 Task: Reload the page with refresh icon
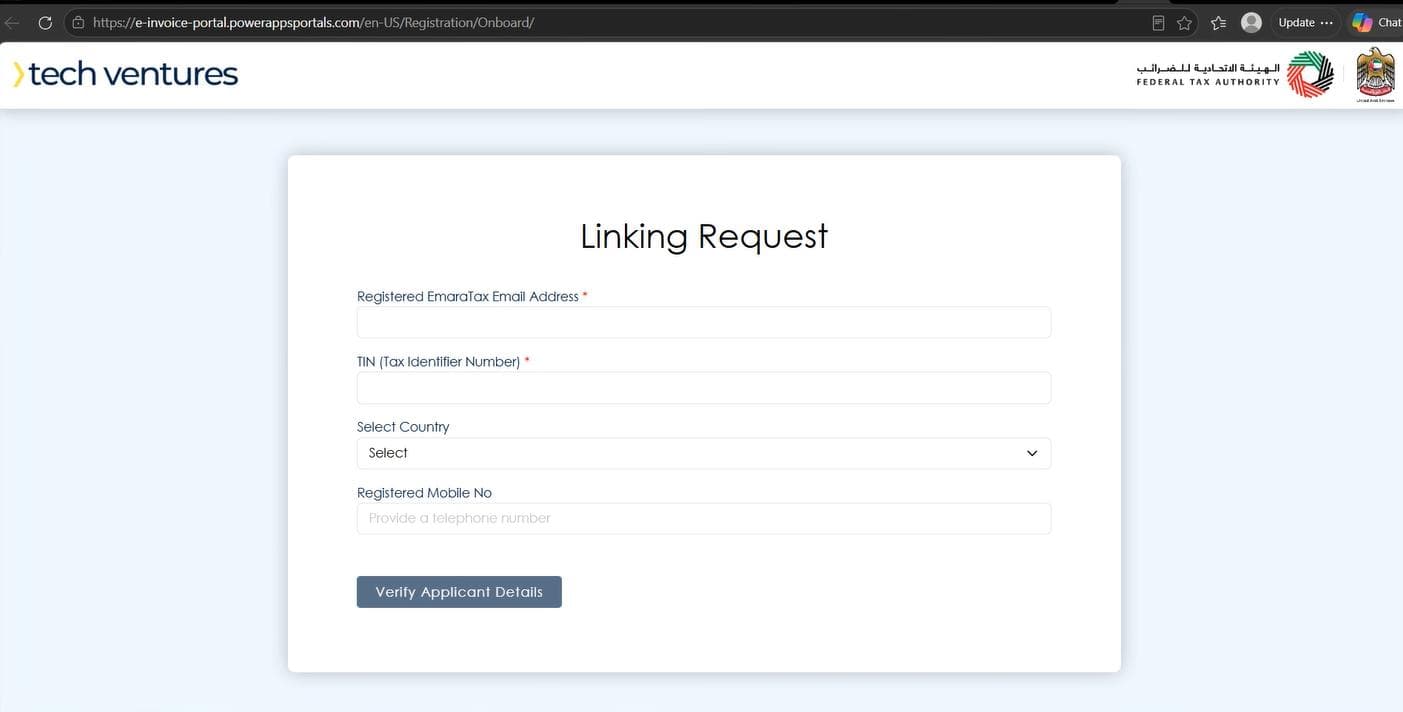coord(45,22)
